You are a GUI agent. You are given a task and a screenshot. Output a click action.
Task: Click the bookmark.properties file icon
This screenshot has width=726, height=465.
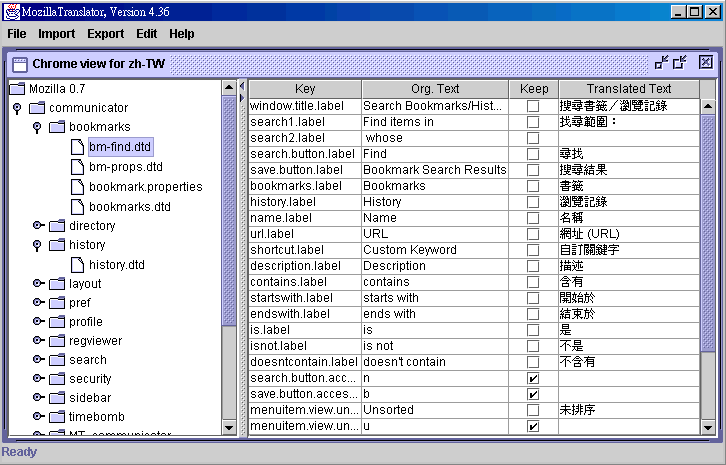coord(77,187)
